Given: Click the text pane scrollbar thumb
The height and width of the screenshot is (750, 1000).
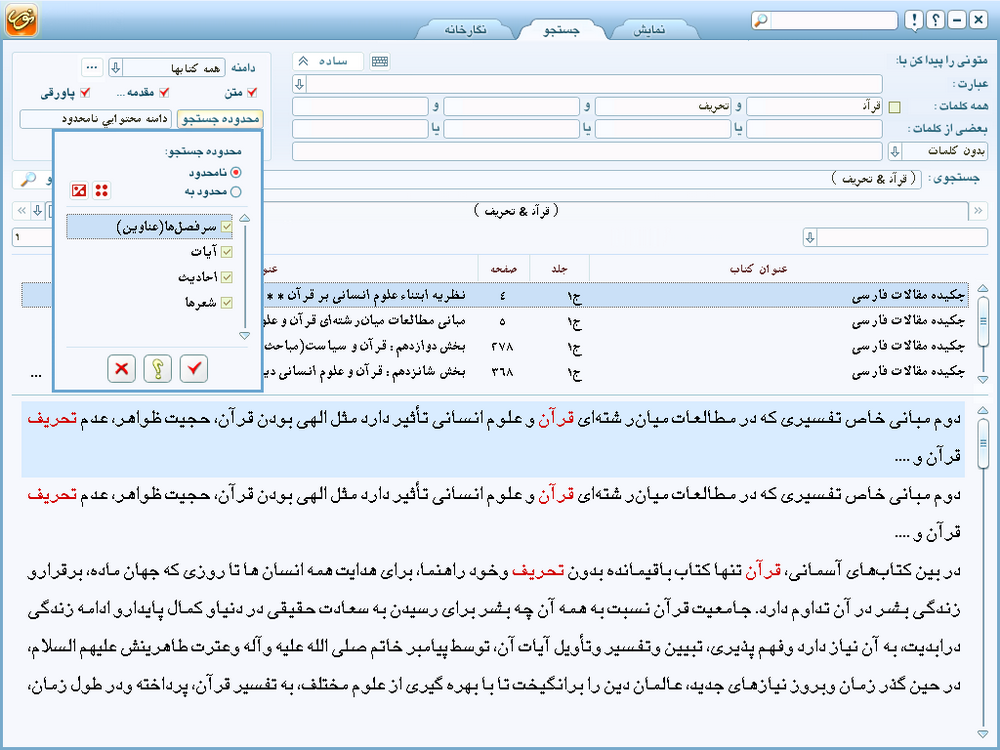Looking at the screenshot, I should pos(983,443).
